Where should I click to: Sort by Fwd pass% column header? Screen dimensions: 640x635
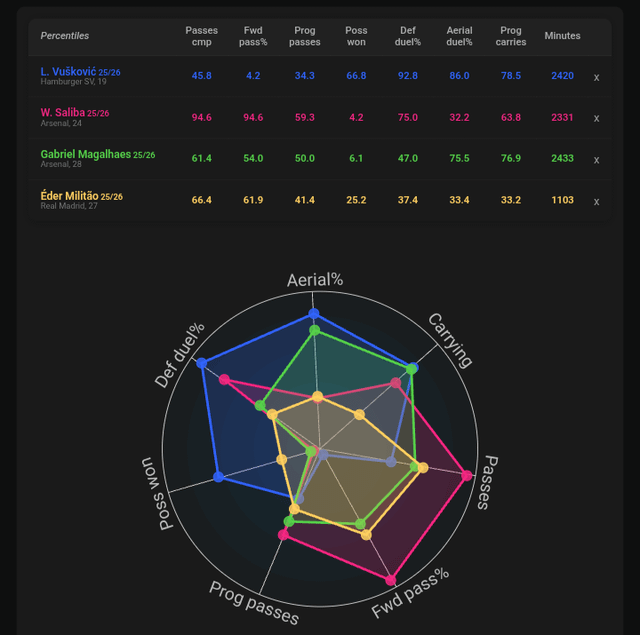click(253, 36)
